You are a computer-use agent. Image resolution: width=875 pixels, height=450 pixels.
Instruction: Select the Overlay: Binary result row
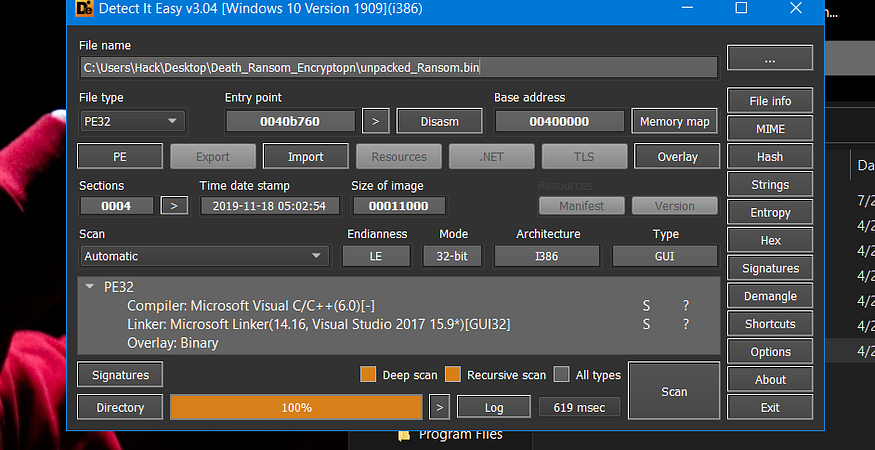coord(399,343)
